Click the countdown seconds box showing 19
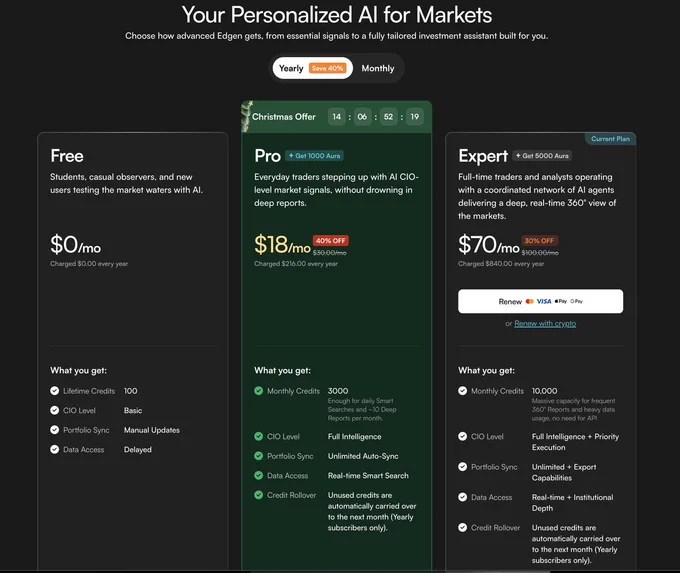680x573 pixels. 415,117
